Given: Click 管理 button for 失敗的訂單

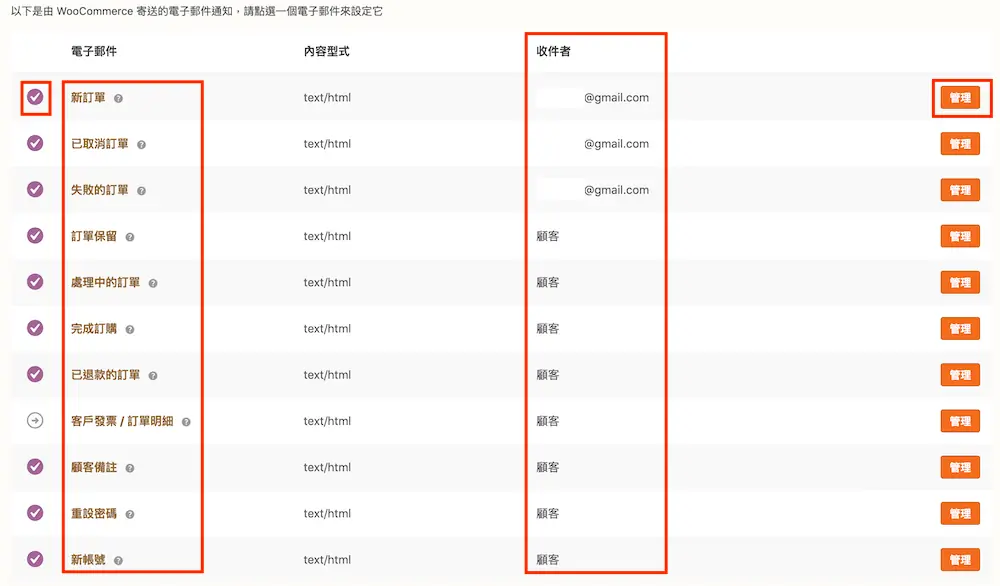Looking at the screenshot, I should [x=960, y=190].
